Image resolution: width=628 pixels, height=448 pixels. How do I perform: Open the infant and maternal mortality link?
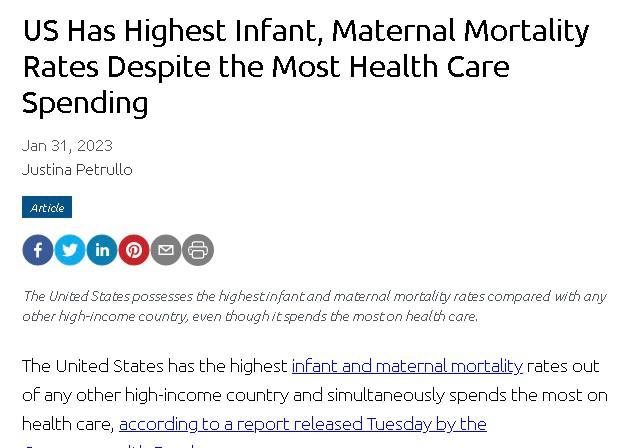(407, 366)
